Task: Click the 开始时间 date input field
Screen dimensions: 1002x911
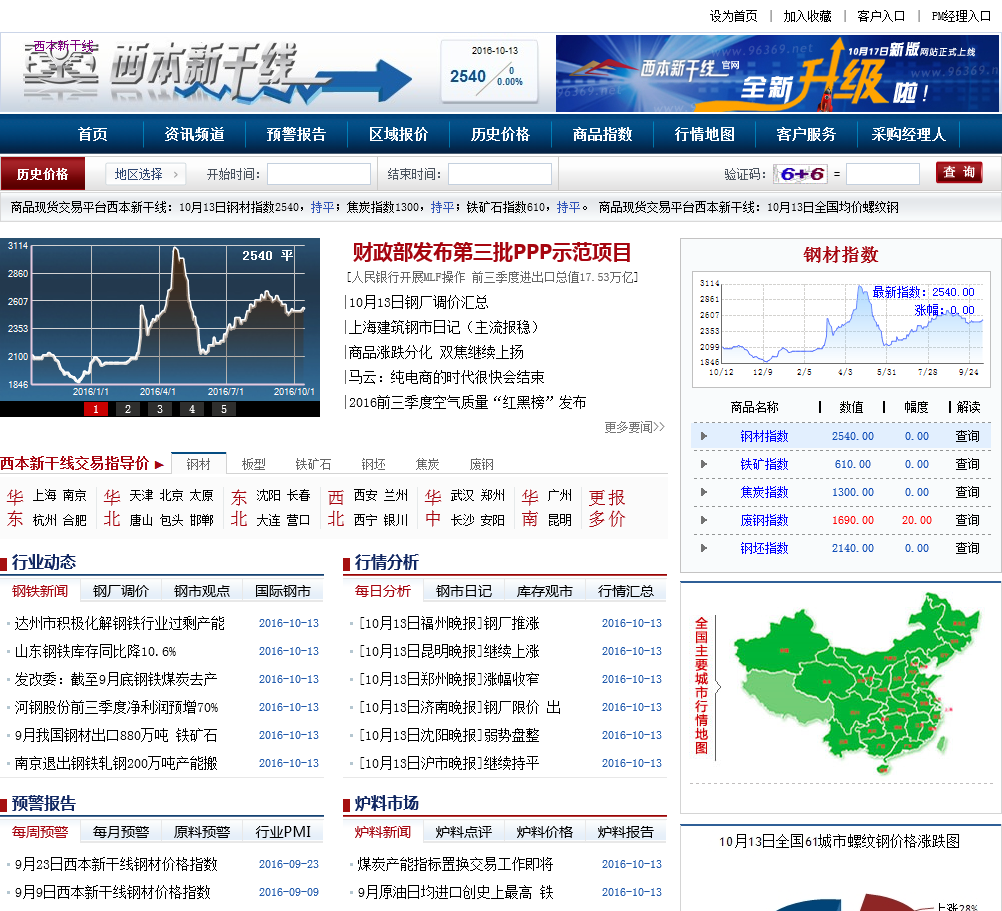Action: click(x=318, y=174)
